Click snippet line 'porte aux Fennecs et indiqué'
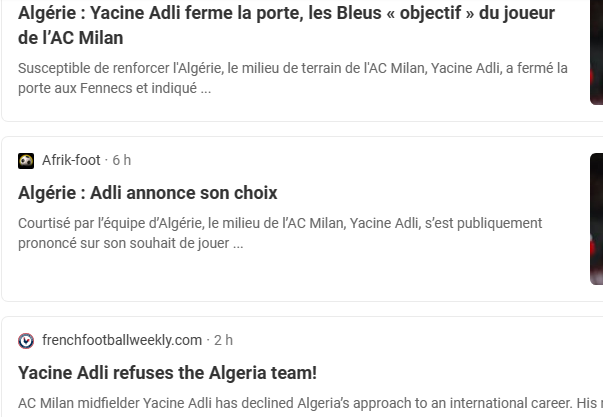Viewport: 603px width, 417px height. (114, 88)
